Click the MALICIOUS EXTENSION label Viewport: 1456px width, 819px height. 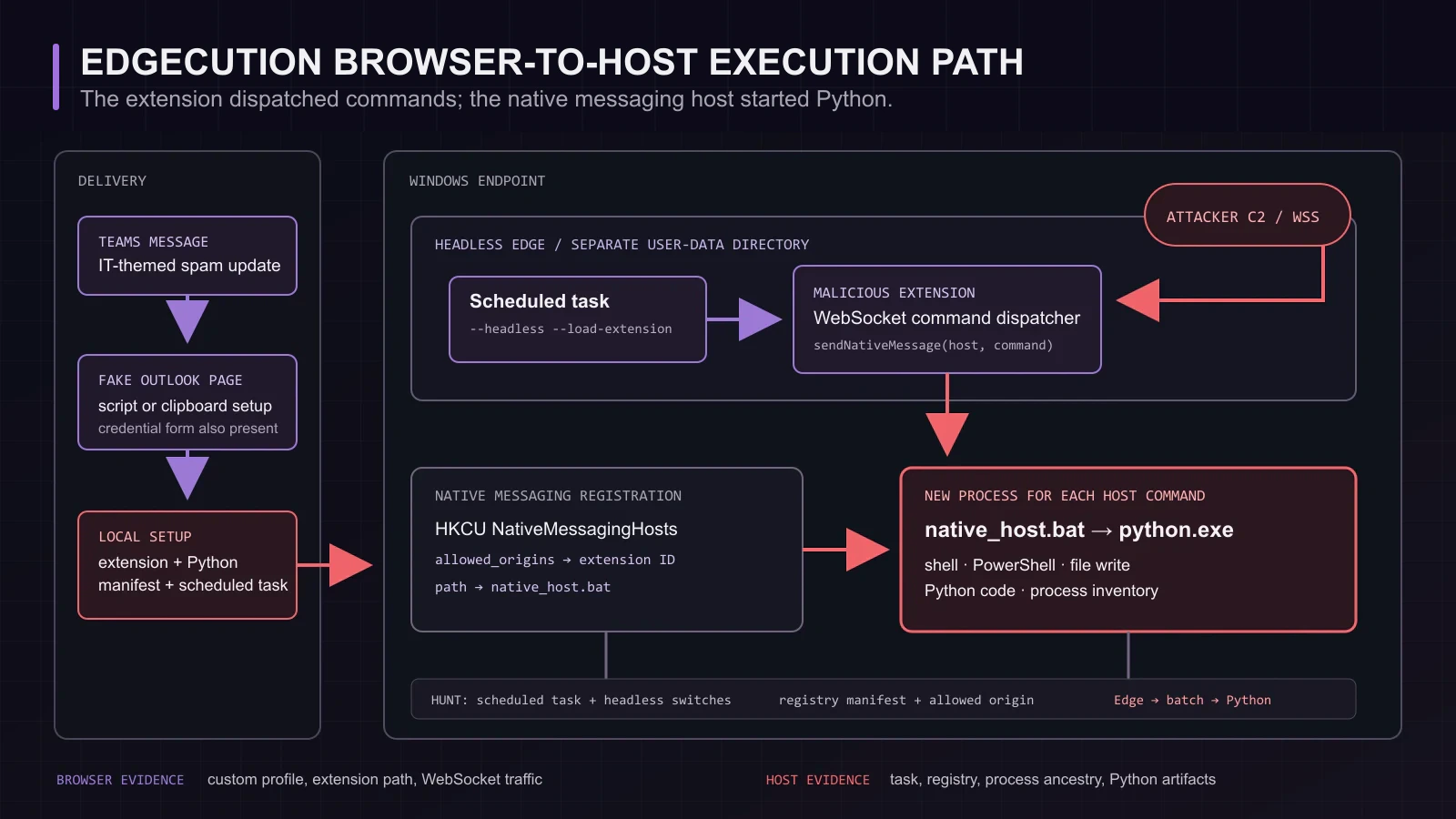pos(894,293)
